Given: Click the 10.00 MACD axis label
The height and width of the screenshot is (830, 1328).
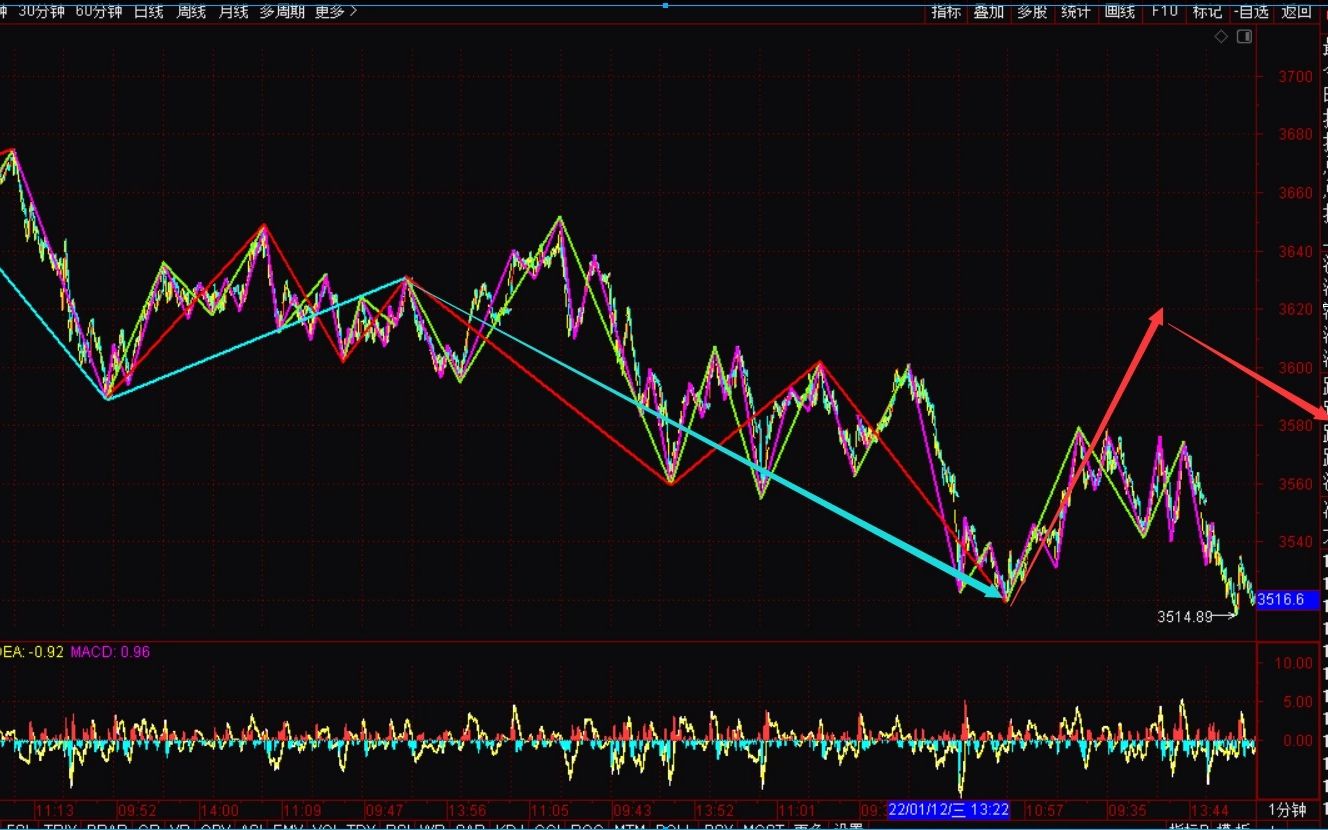Looking at the screenshot, I should click(x=1295, y=663).
